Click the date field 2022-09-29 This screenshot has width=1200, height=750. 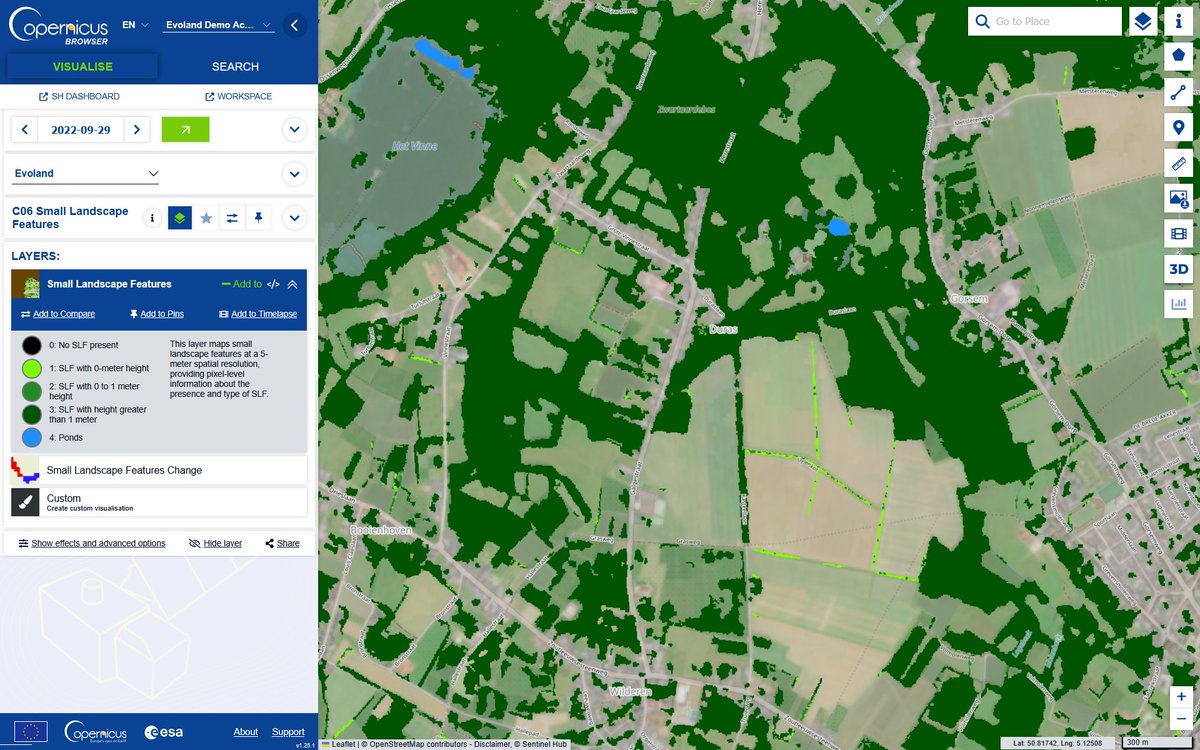tap(81, 130)
